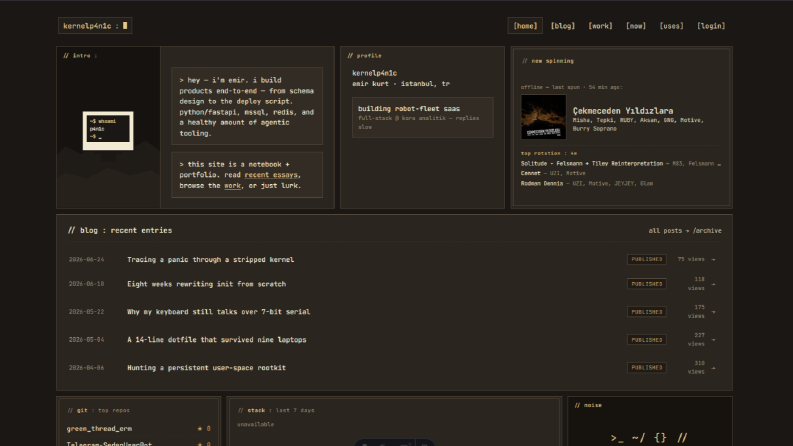Open 'Solitude - Felsmann + Tiley Reinterpretation' track
The width and height of the screenshot is (793, 446).
coord(592,163)
